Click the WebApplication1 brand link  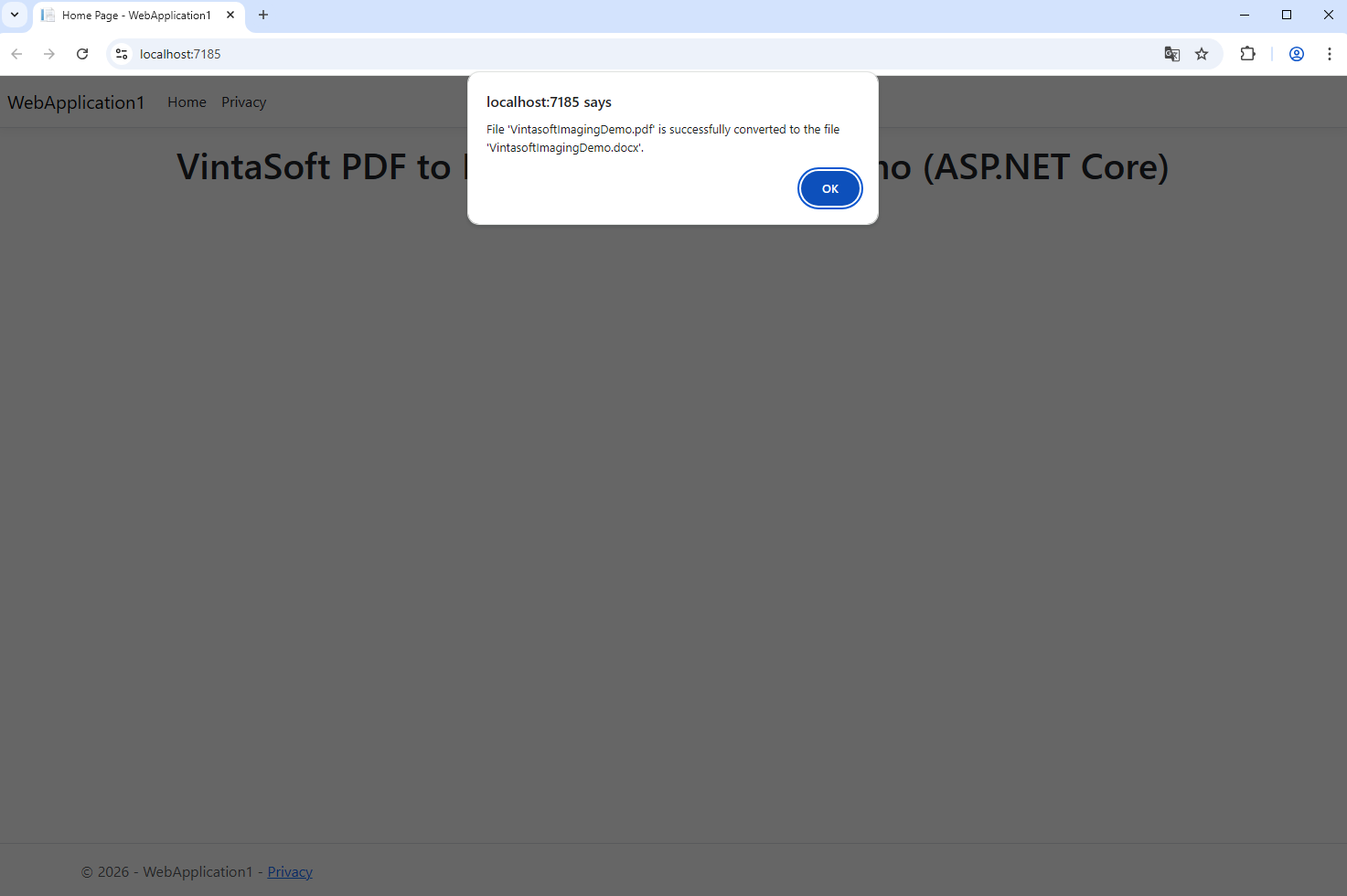pos(76,102)
